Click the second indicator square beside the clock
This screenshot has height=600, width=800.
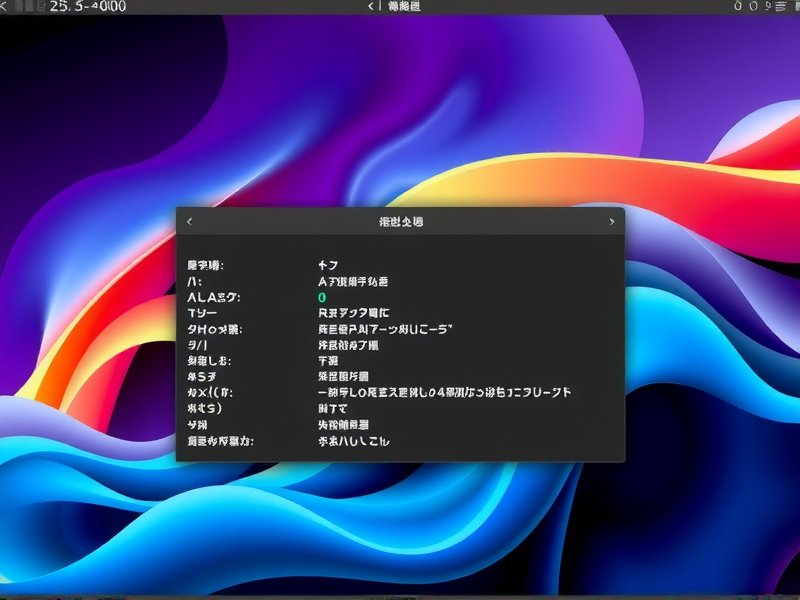click(28, 7)
